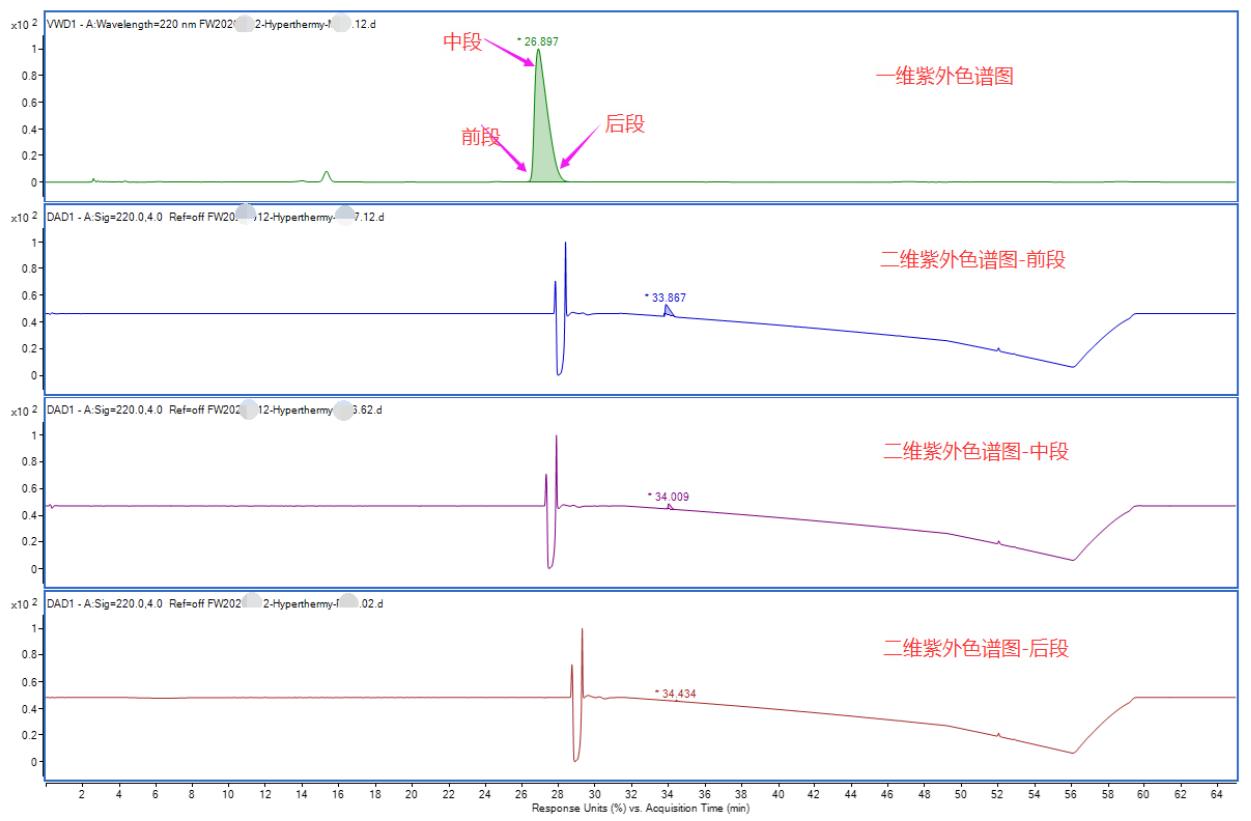The image size is (1251, 821).
Task: Click the red 中段 annotation text
Action: [x=463, y=42]
